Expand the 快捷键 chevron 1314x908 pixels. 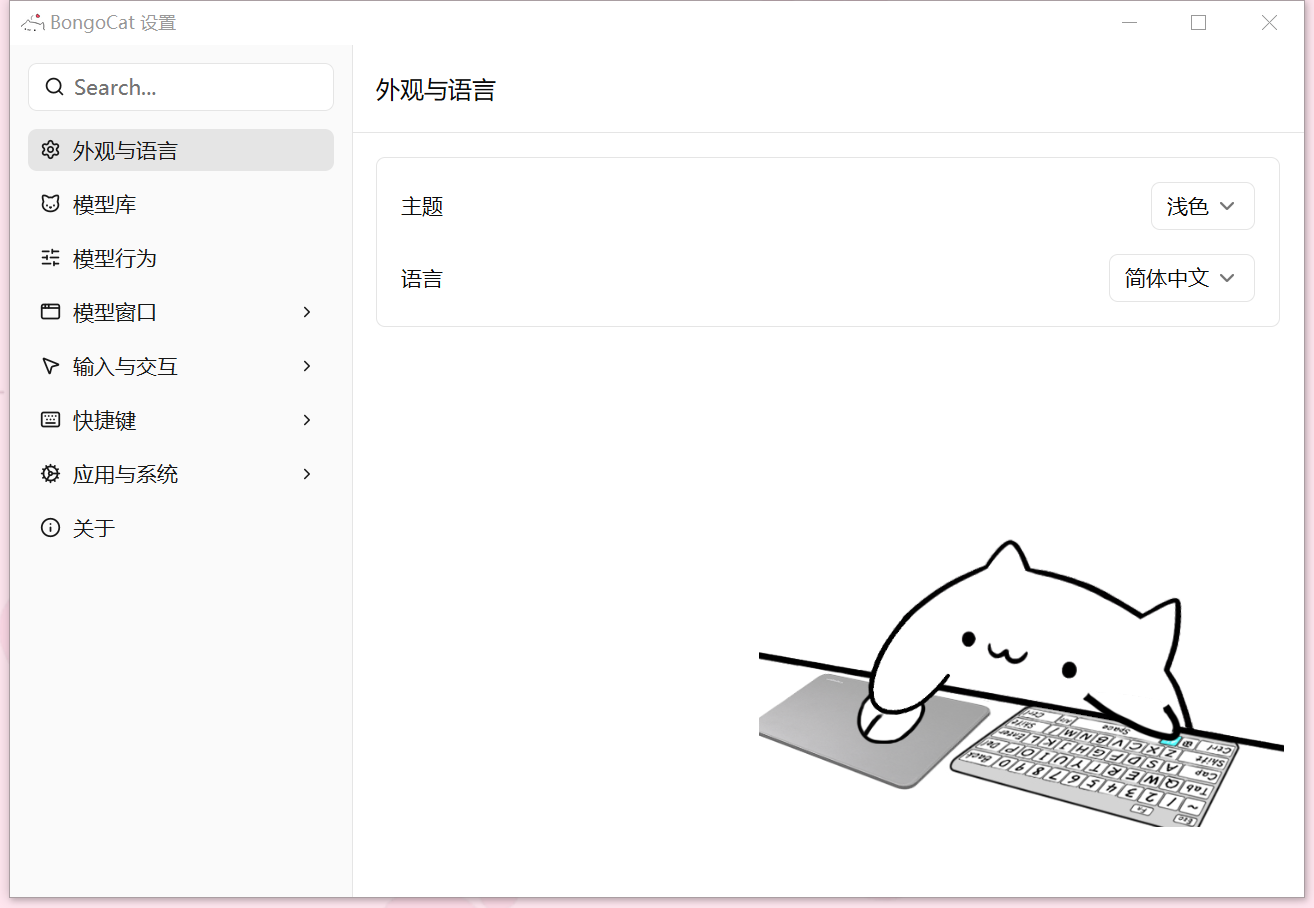[x=307, y=420]
